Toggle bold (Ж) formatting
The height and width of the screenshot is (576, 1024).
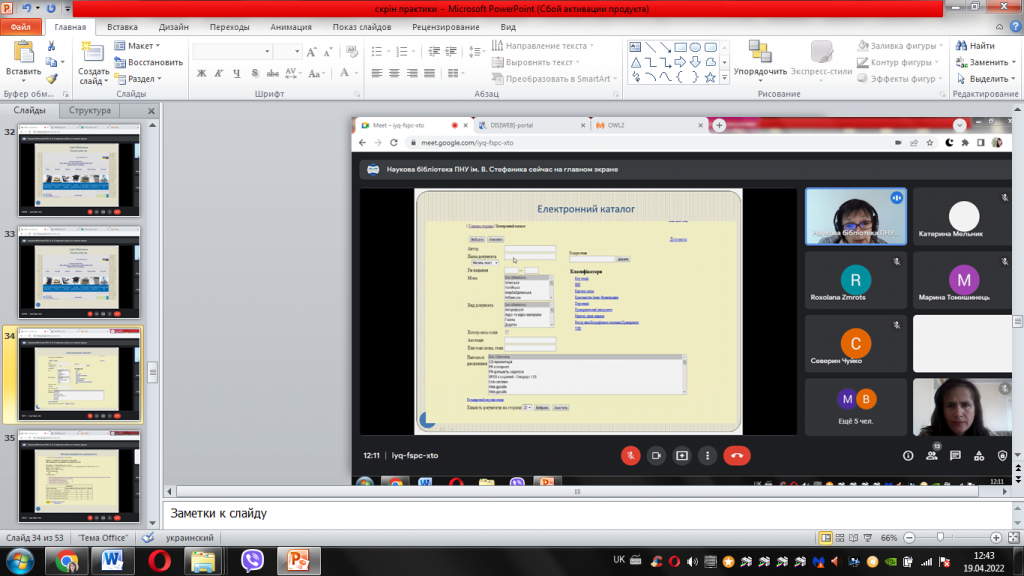(x=202, y=73)
